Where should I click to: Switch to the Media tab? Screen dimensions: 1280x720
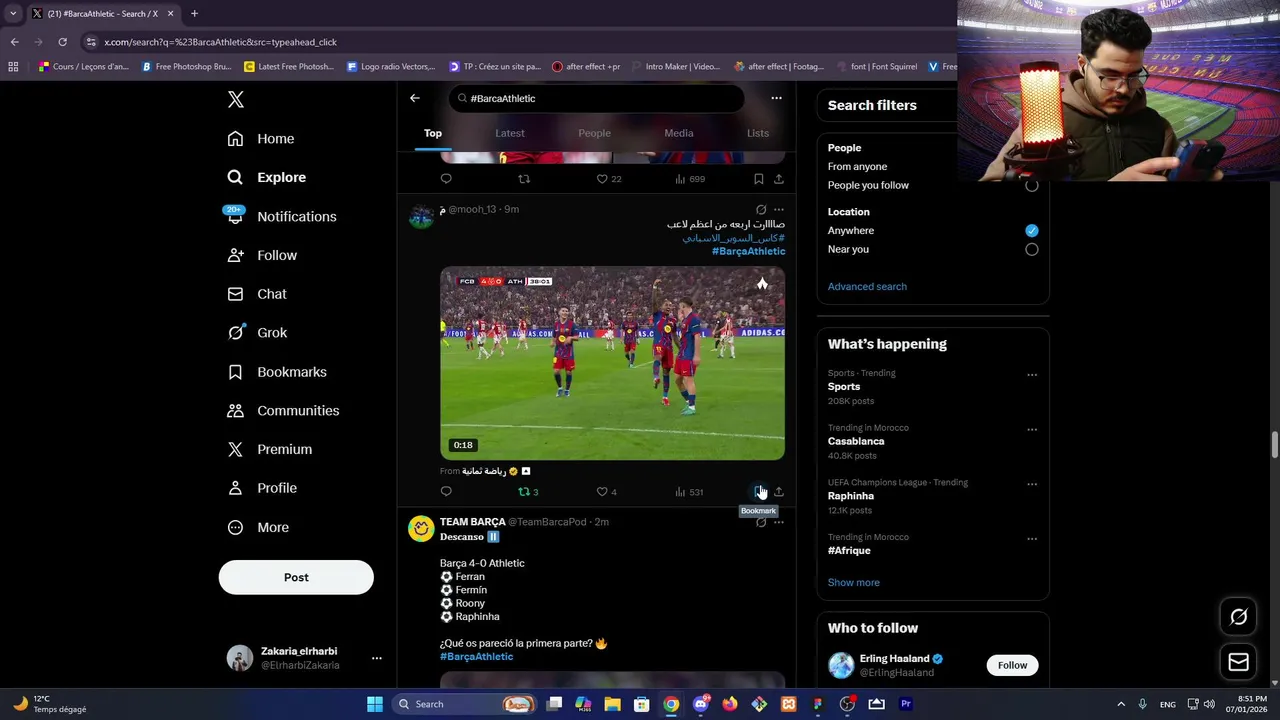(x=679, y=133)
